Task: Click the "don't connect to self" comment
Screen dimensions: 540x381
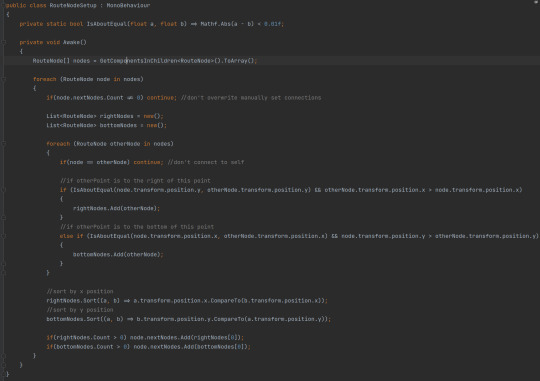Action: pos(206,162)
